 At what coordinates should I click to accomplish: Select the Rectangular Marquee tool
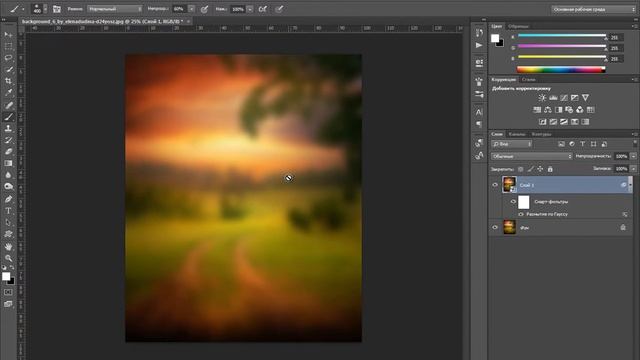click(x=8, y=46)
